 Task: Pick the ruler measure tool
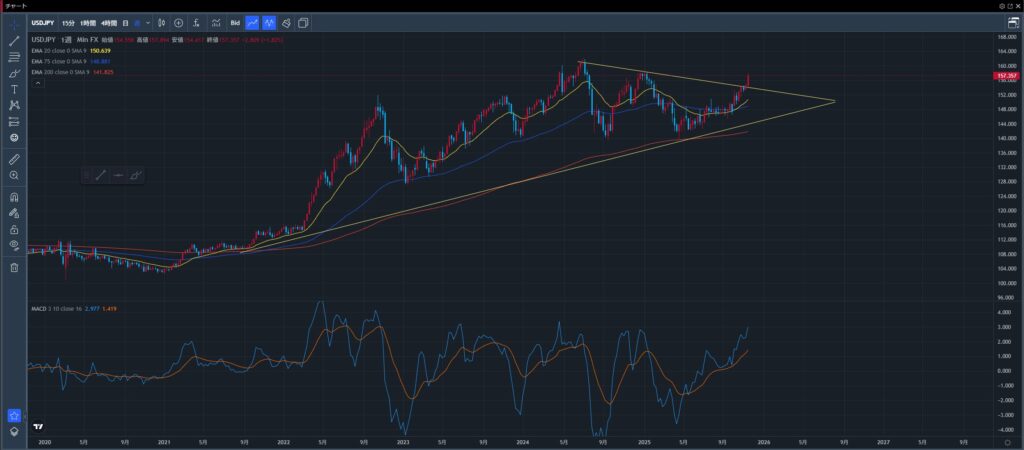click(x=14, y=159)
